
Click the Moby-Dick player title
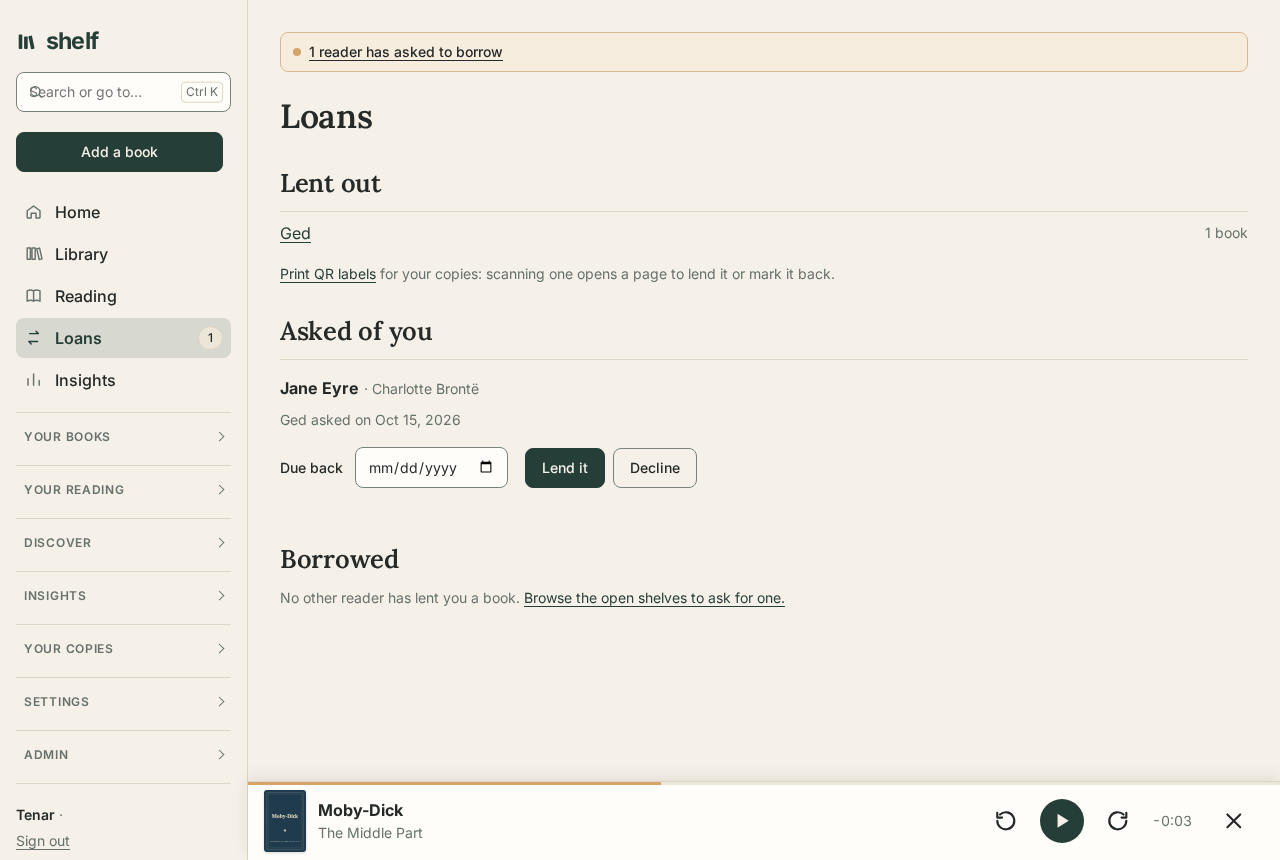(360, 810)
